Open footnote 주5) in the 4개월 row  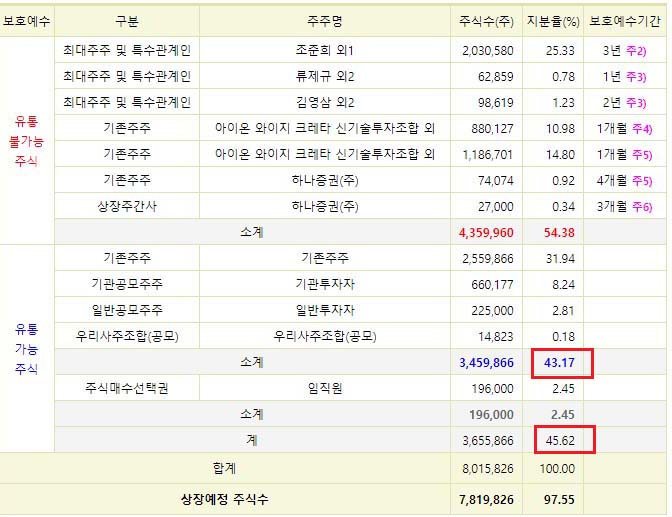[642, 180]
